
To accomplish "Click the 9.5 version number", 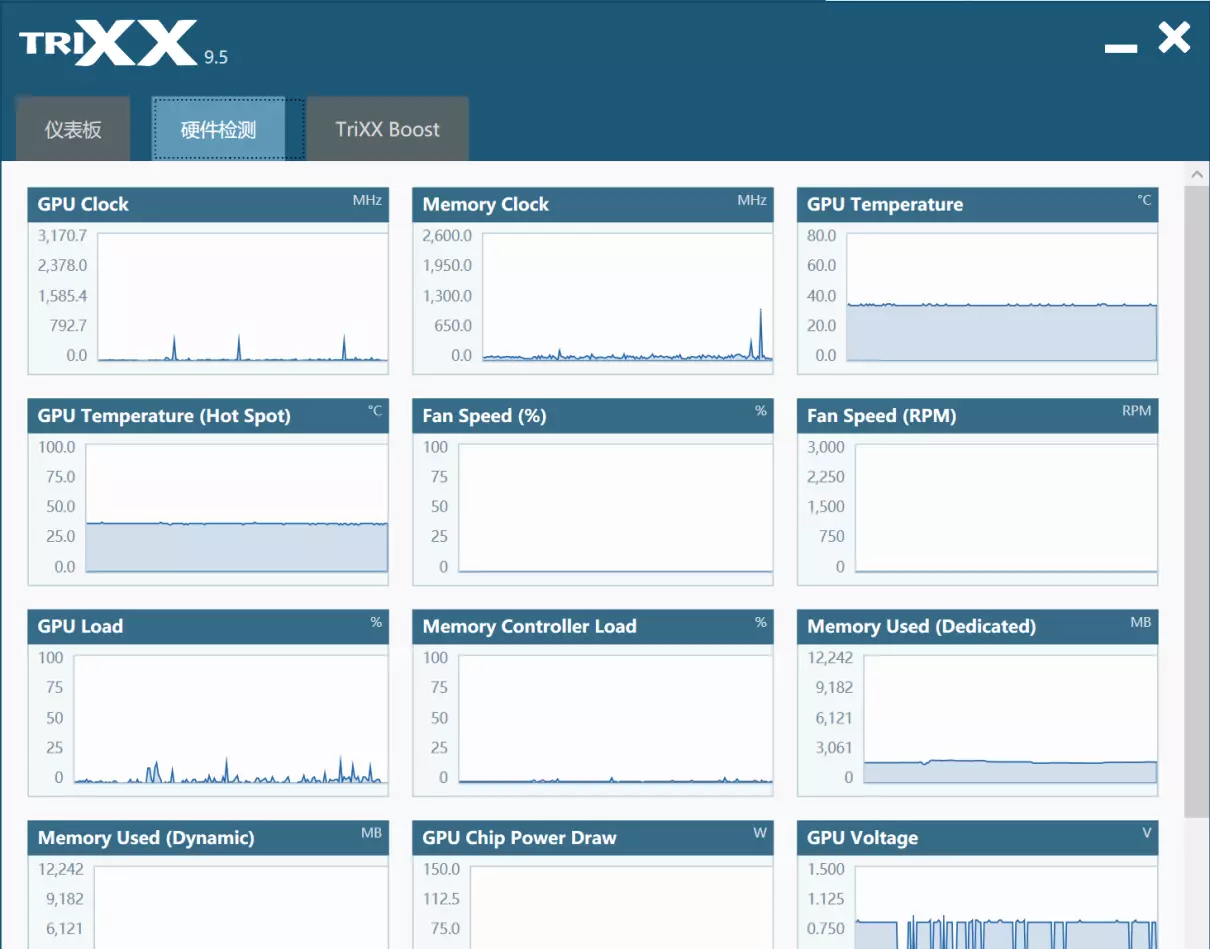I will click(x=216, y=58).
